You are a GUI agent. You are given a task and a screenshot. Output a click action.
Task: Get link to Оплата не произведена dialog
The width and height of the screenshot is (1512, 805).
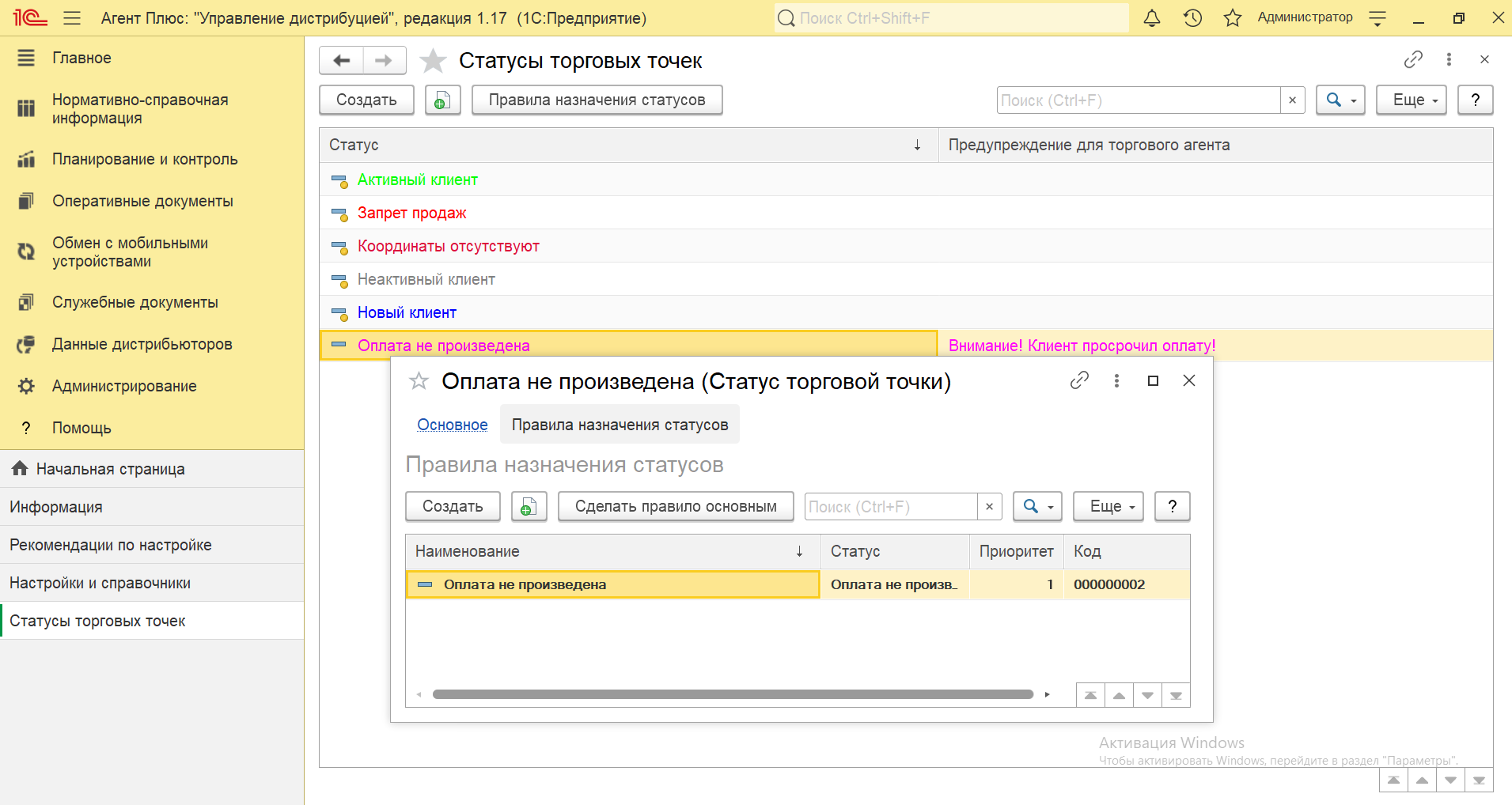tap(1079, 380)
